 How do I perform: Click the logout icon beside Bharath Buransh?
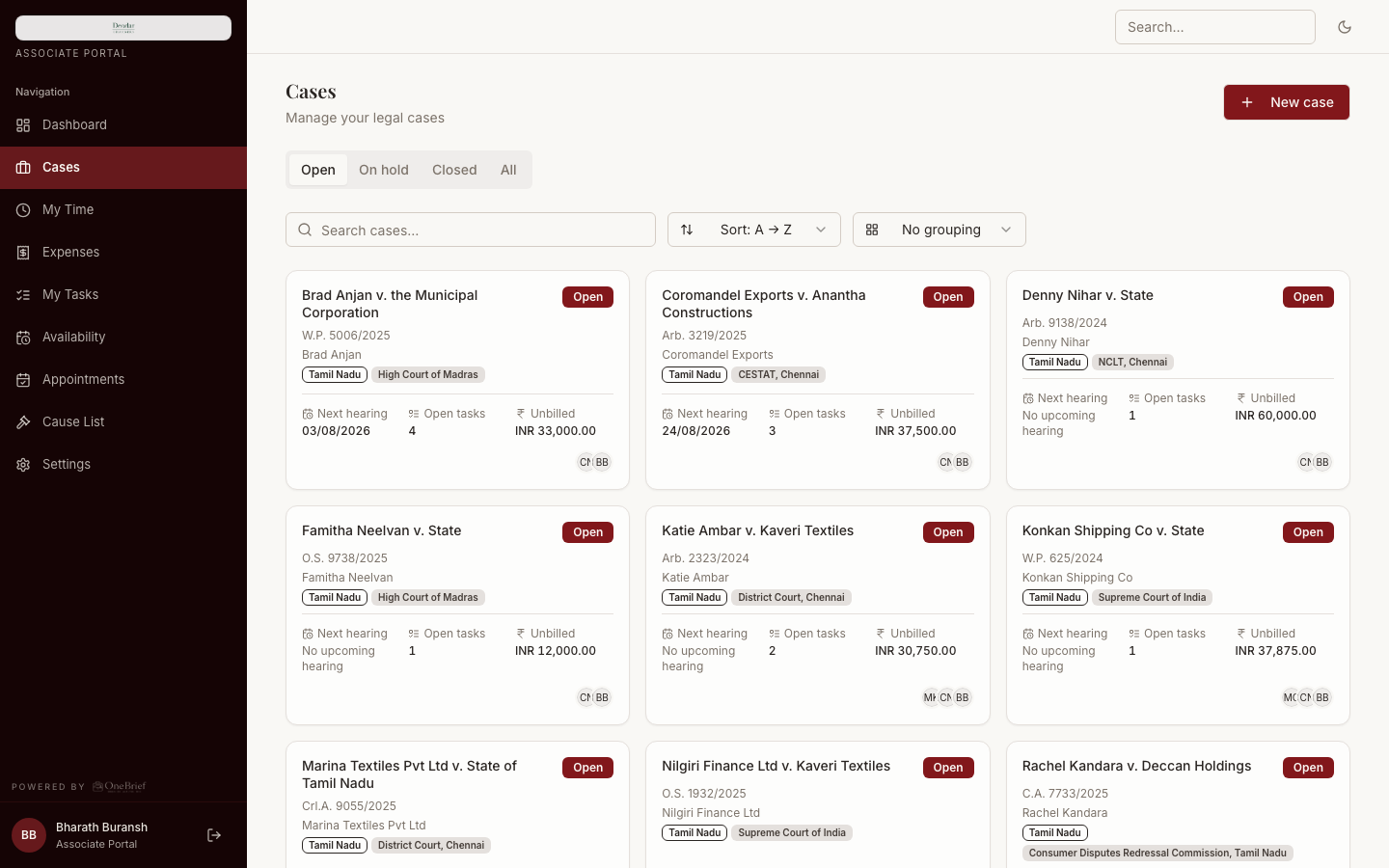tap(214, 835)
